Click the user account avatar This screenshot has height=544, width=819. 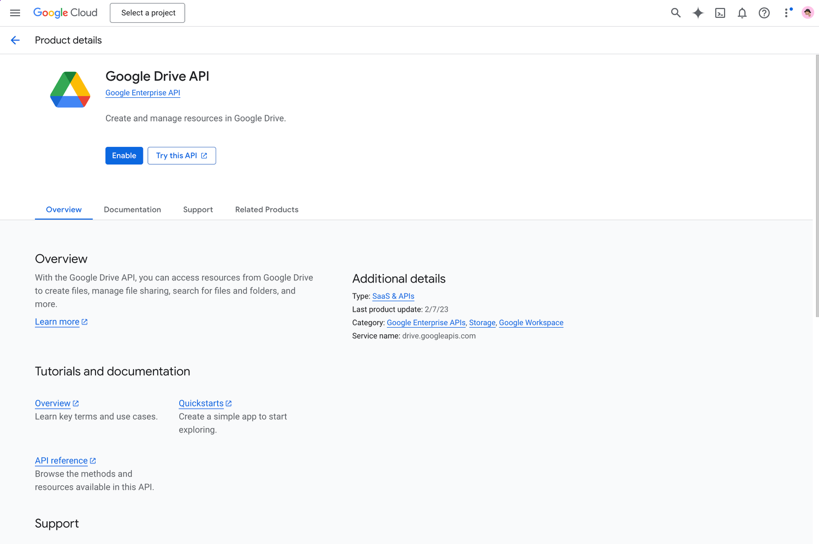coord(807,13)
